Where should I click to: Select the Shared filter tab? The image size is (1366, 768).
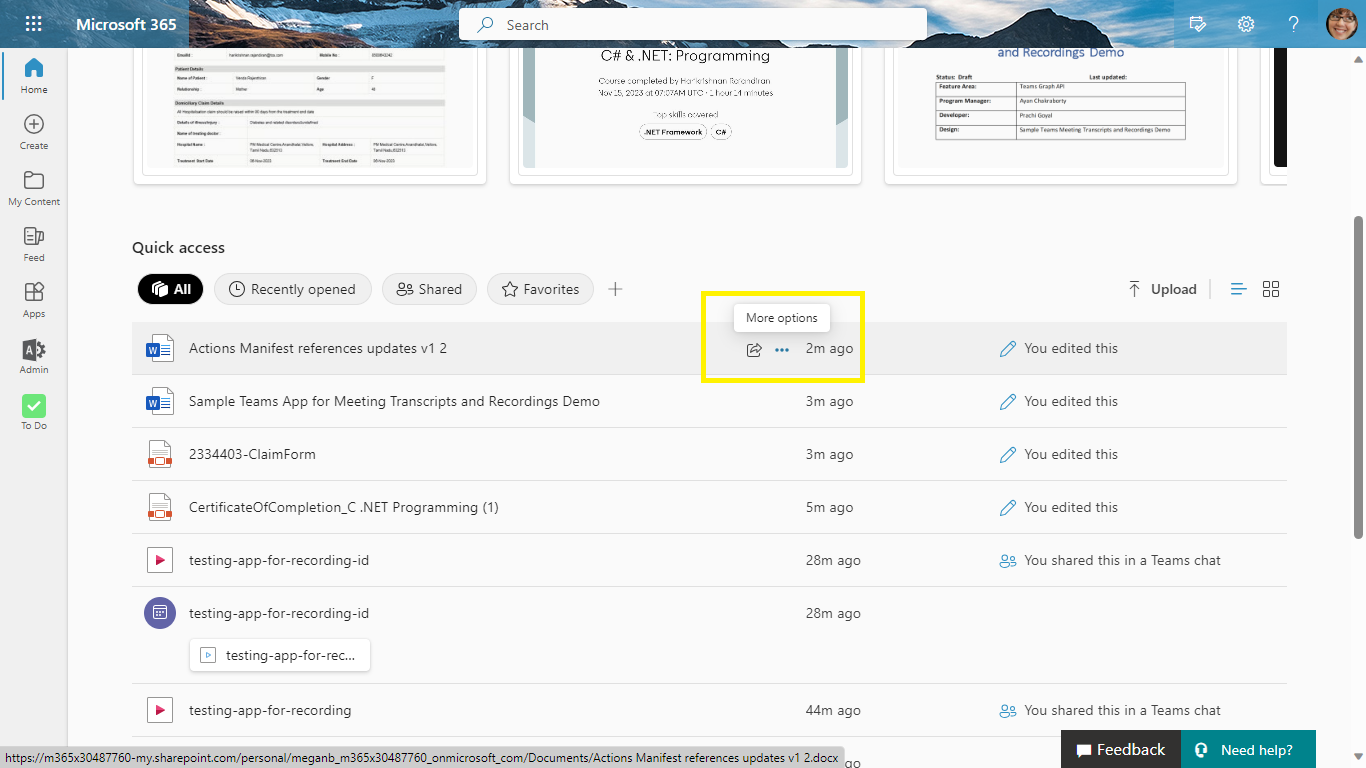(429, 289)
